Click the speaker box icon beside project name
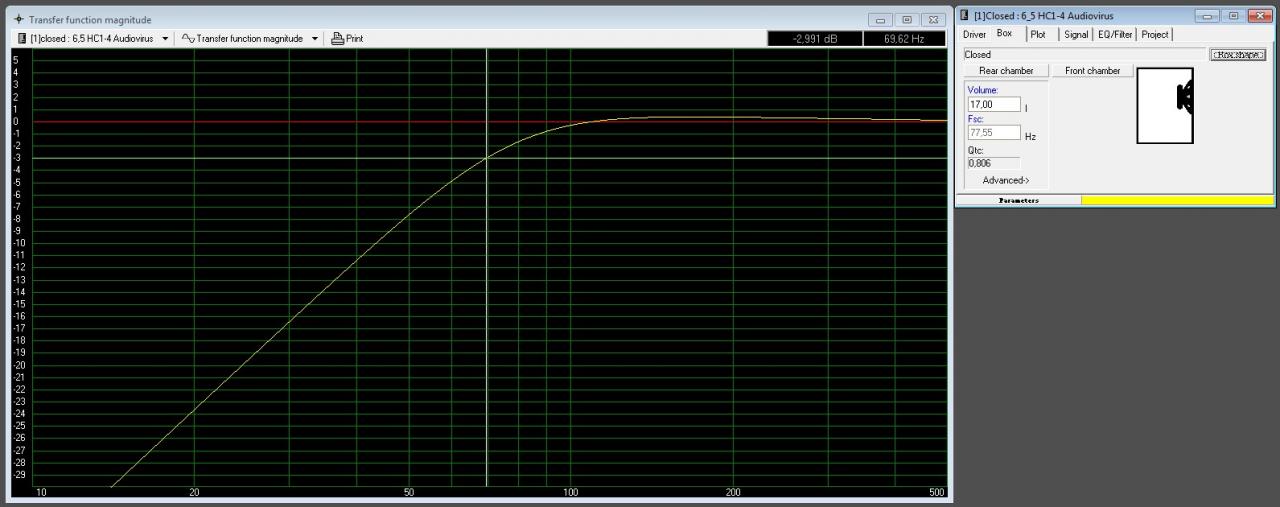The width and height of the screenshot is (1280, 507). tap(23, 39)
